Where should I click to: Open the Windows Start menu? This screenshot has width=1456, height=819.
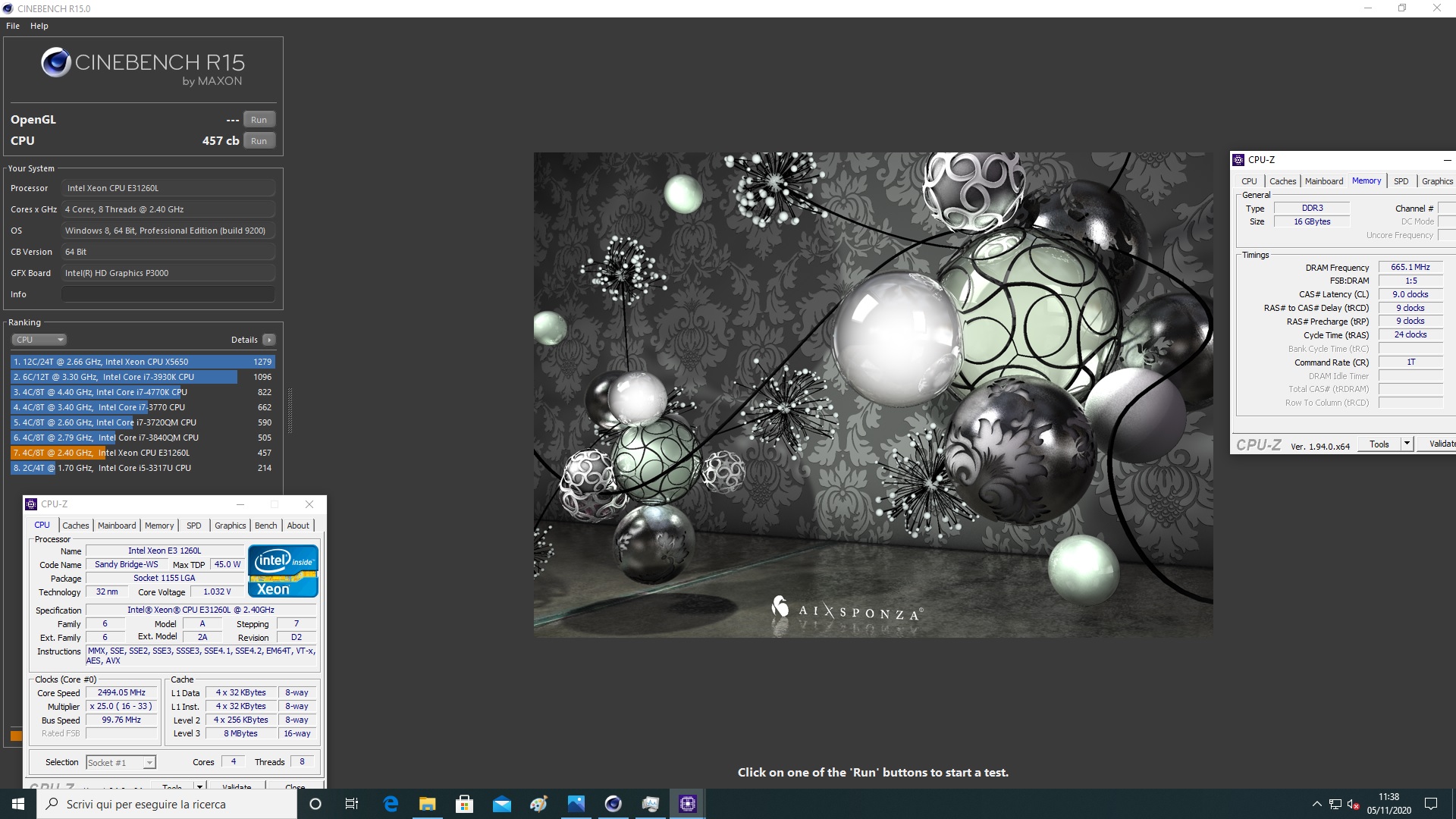pyautogui.click(x=18, y=804)
